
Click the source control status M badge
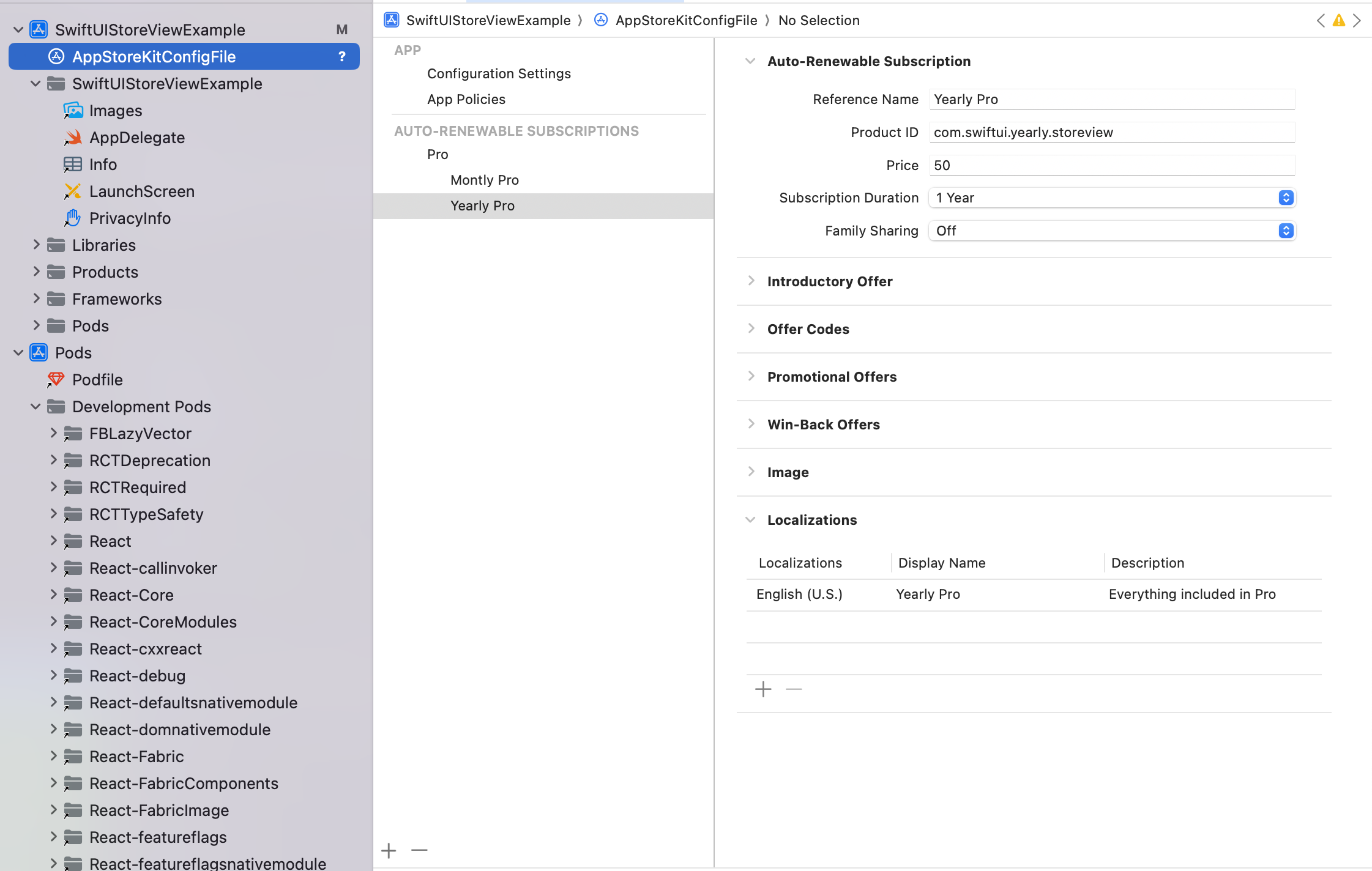point(342,29)
